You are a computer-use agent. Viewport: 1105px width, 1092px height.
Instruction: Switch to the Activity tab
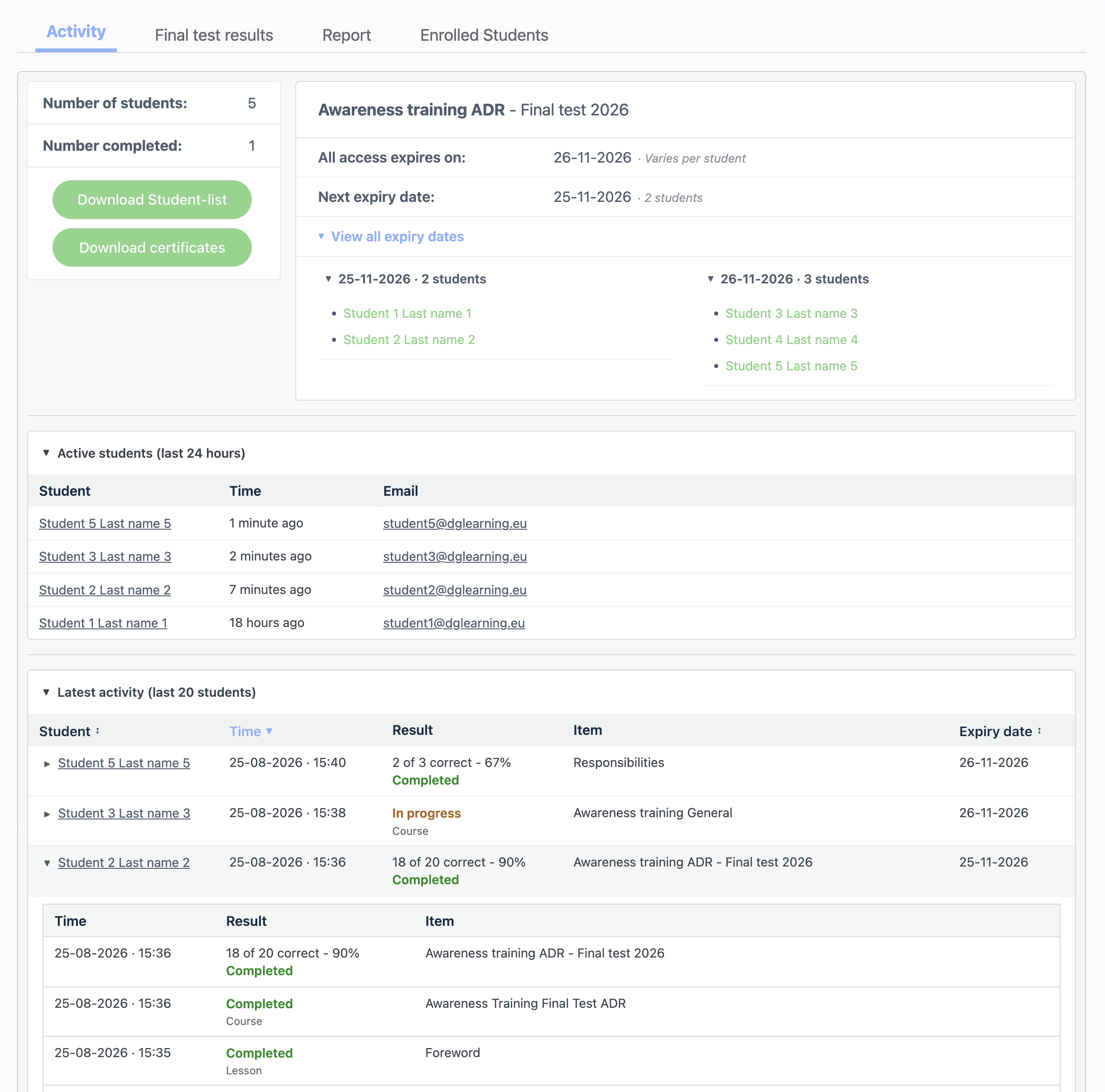click(x=76, y=32)
